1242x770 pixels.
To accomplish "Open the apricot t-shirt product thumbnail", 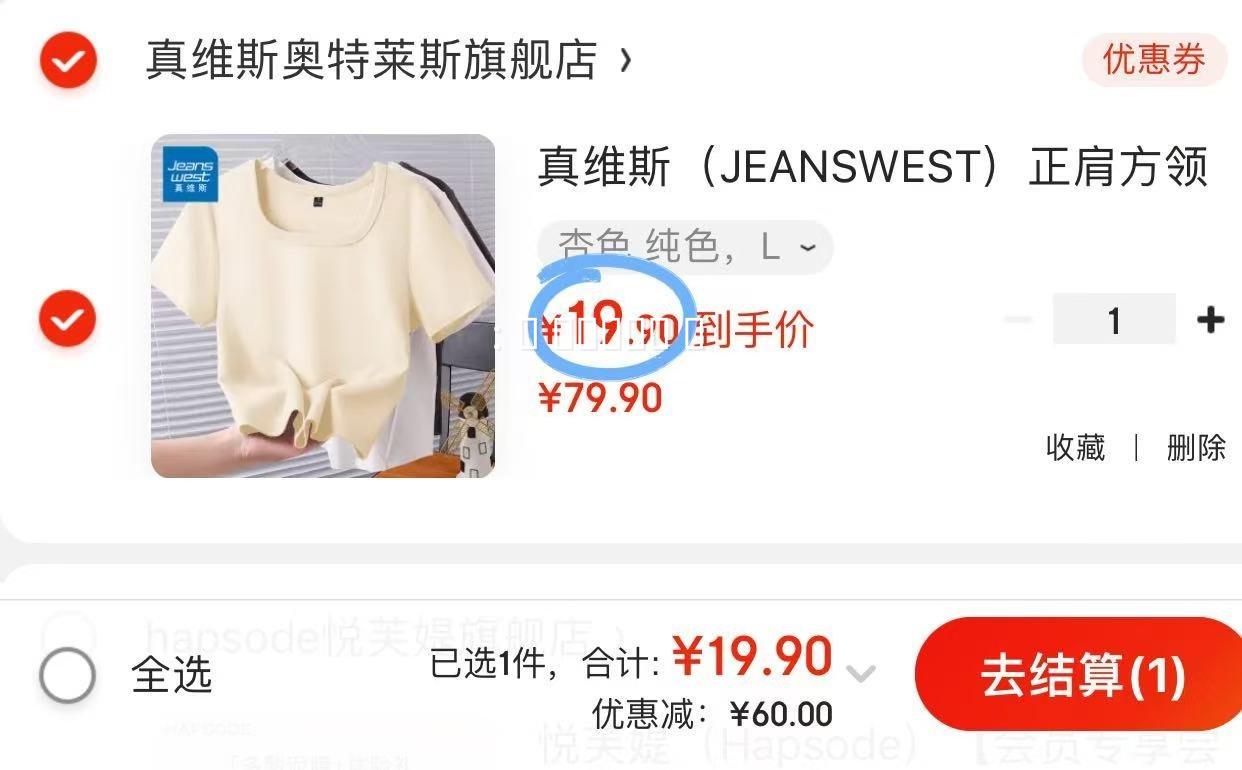I will point(323,306).
